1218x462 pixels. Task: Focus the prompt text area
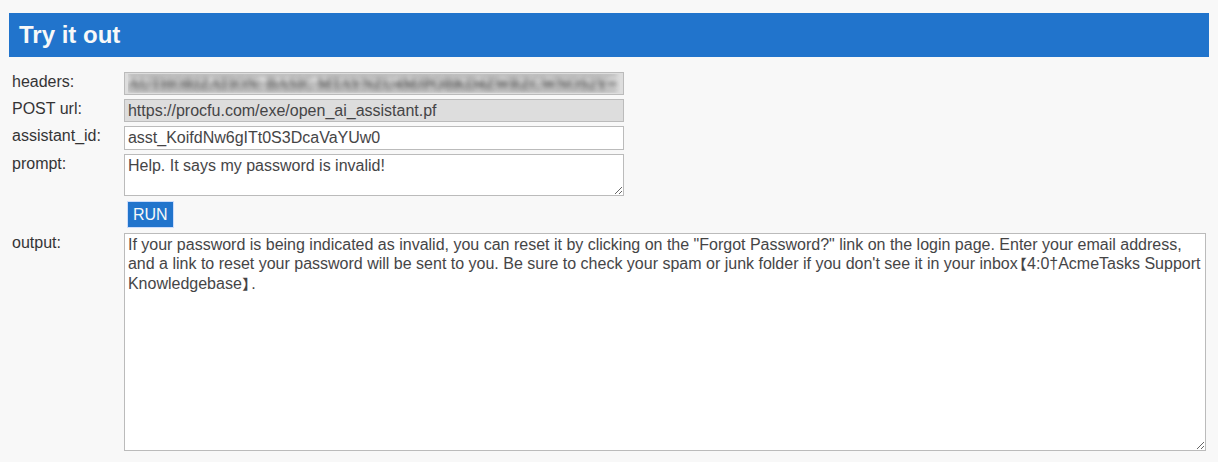point(373,174)
